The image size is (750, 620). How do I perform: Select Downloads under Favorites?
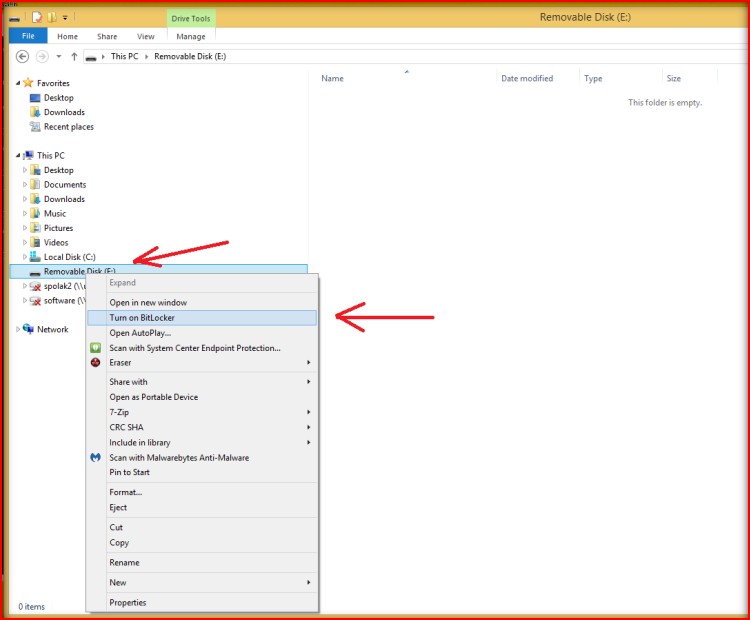(64, 112)
